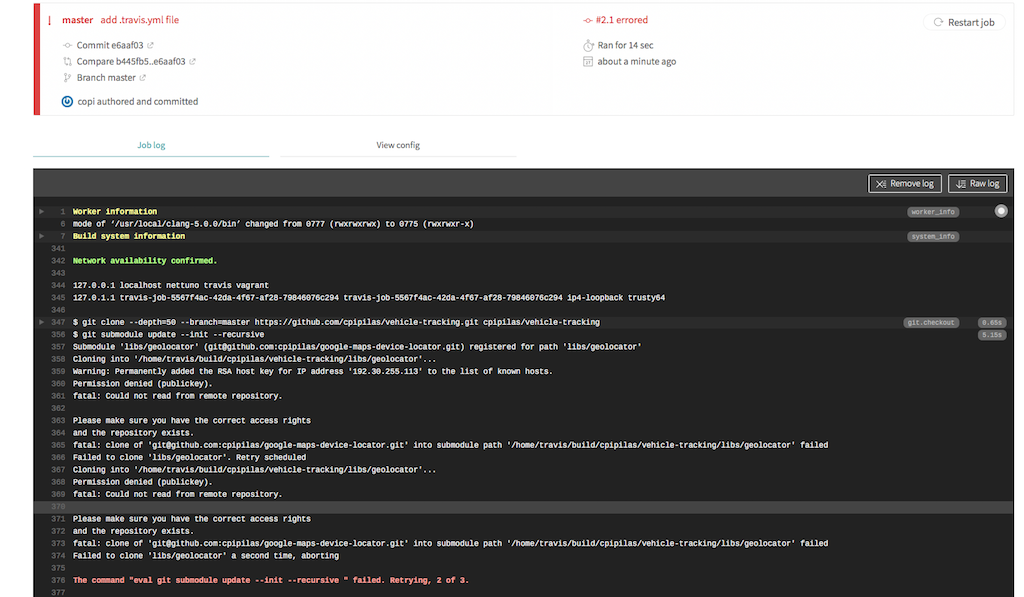Open the Raw log view
The height and width of the screenshot is (597, 1024).
point(977,183)
